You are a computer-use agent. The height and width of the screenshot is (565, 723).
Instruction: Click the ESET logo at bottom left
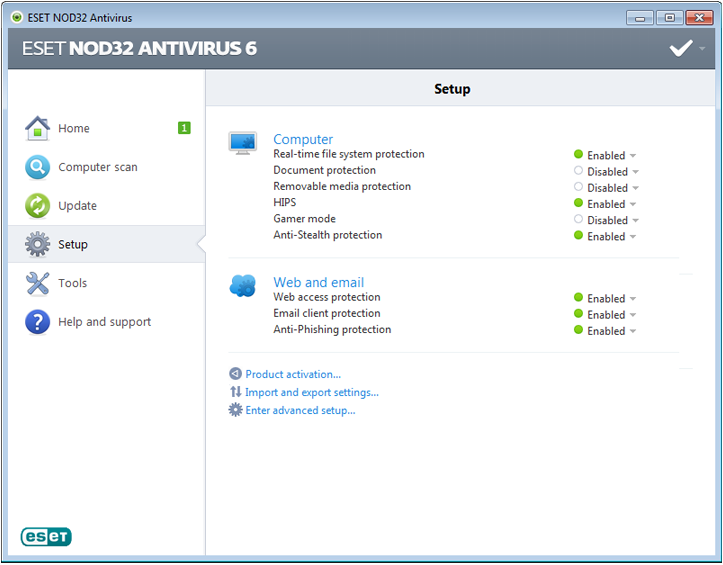tap(46, 537)
